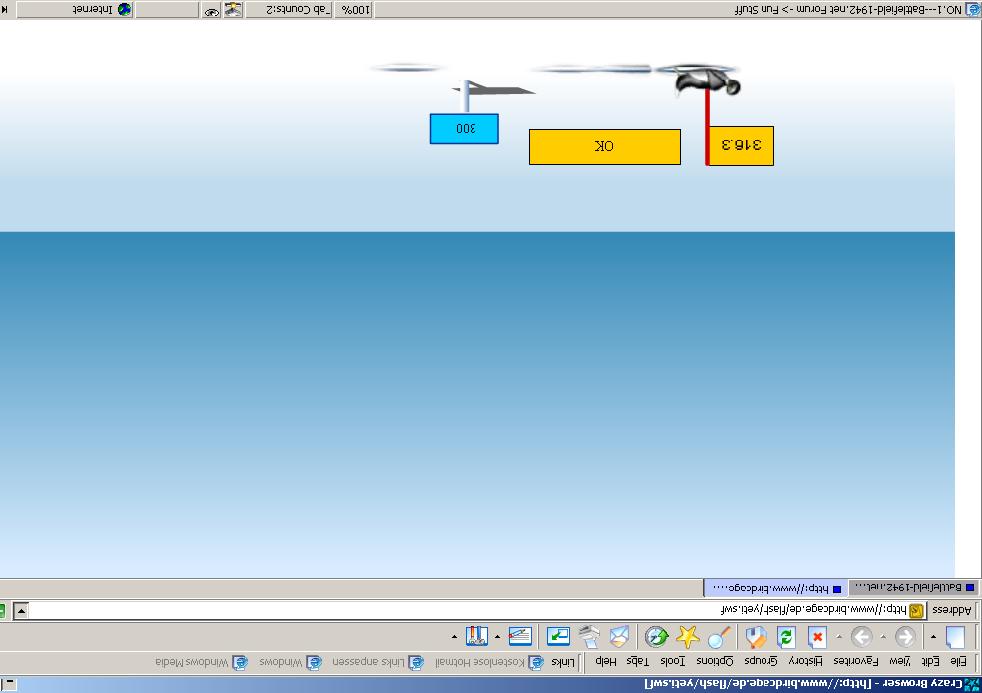
Task: Open the Favorites menu
Action: pyautogui.click(x=855, y=661)
